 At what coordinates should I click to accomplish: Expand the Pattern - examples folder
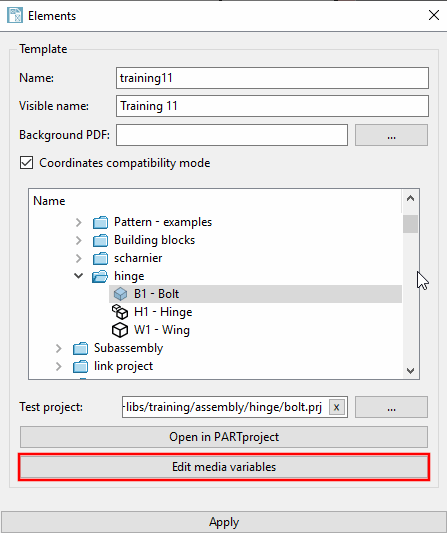(x=79, y=222)
